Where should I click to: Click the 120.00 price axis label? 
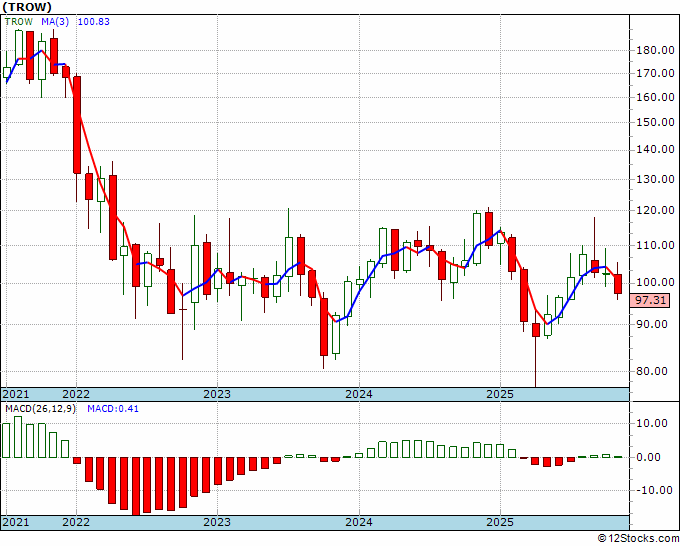click(655, 210)
